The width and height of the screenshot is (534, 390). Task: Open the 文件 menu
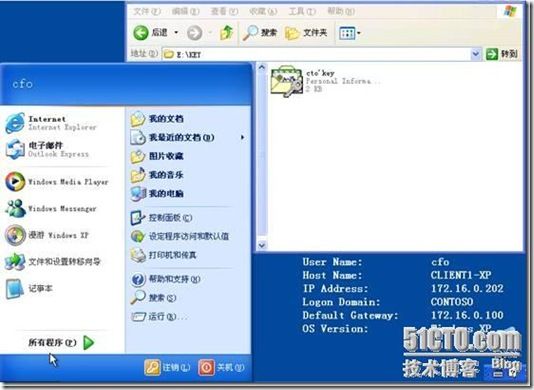pos(146,12)
